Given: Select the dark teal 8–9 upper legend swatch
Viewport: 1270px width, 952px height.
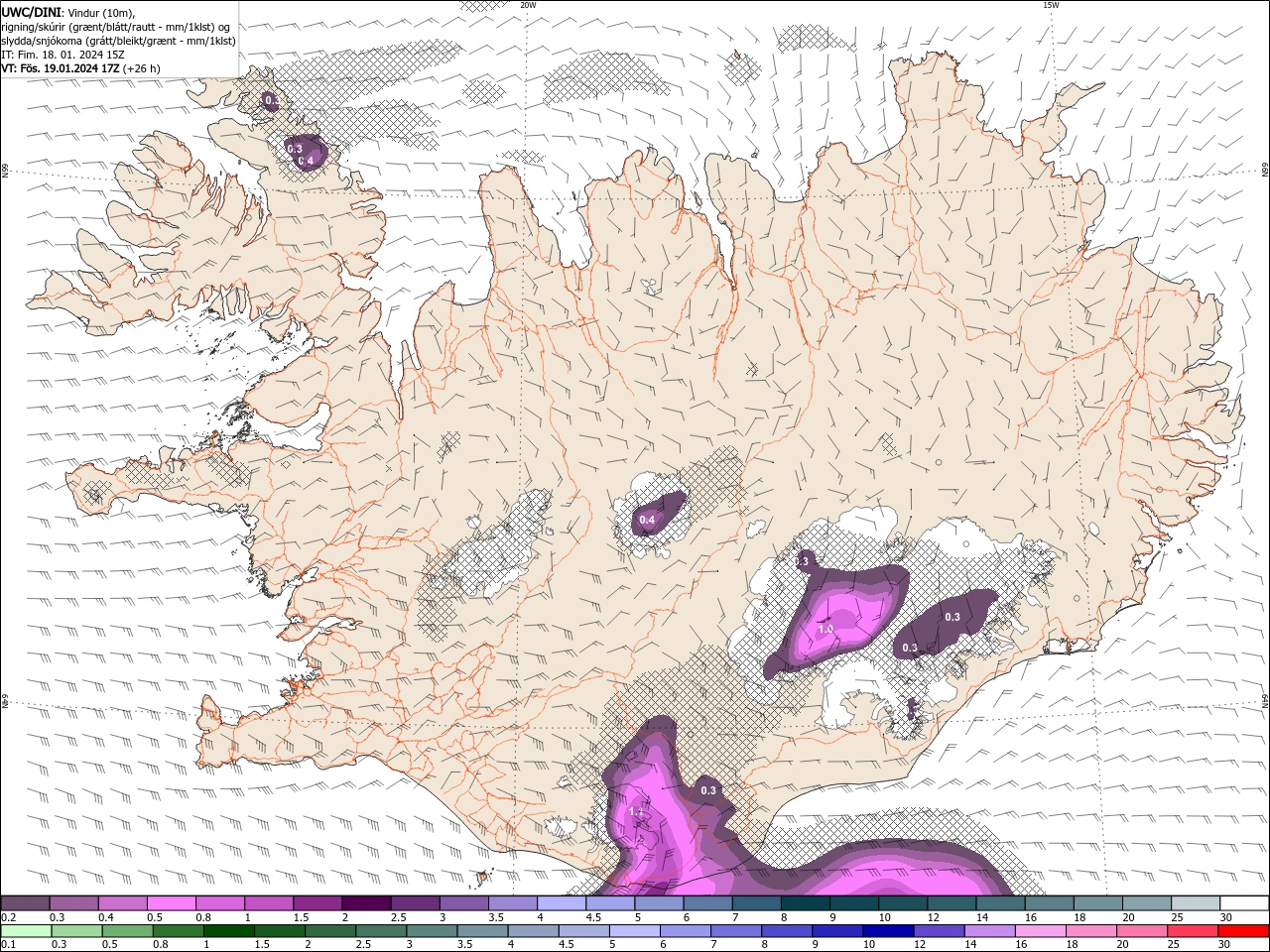Looking at the screenshot, I should tap(805, 903).
